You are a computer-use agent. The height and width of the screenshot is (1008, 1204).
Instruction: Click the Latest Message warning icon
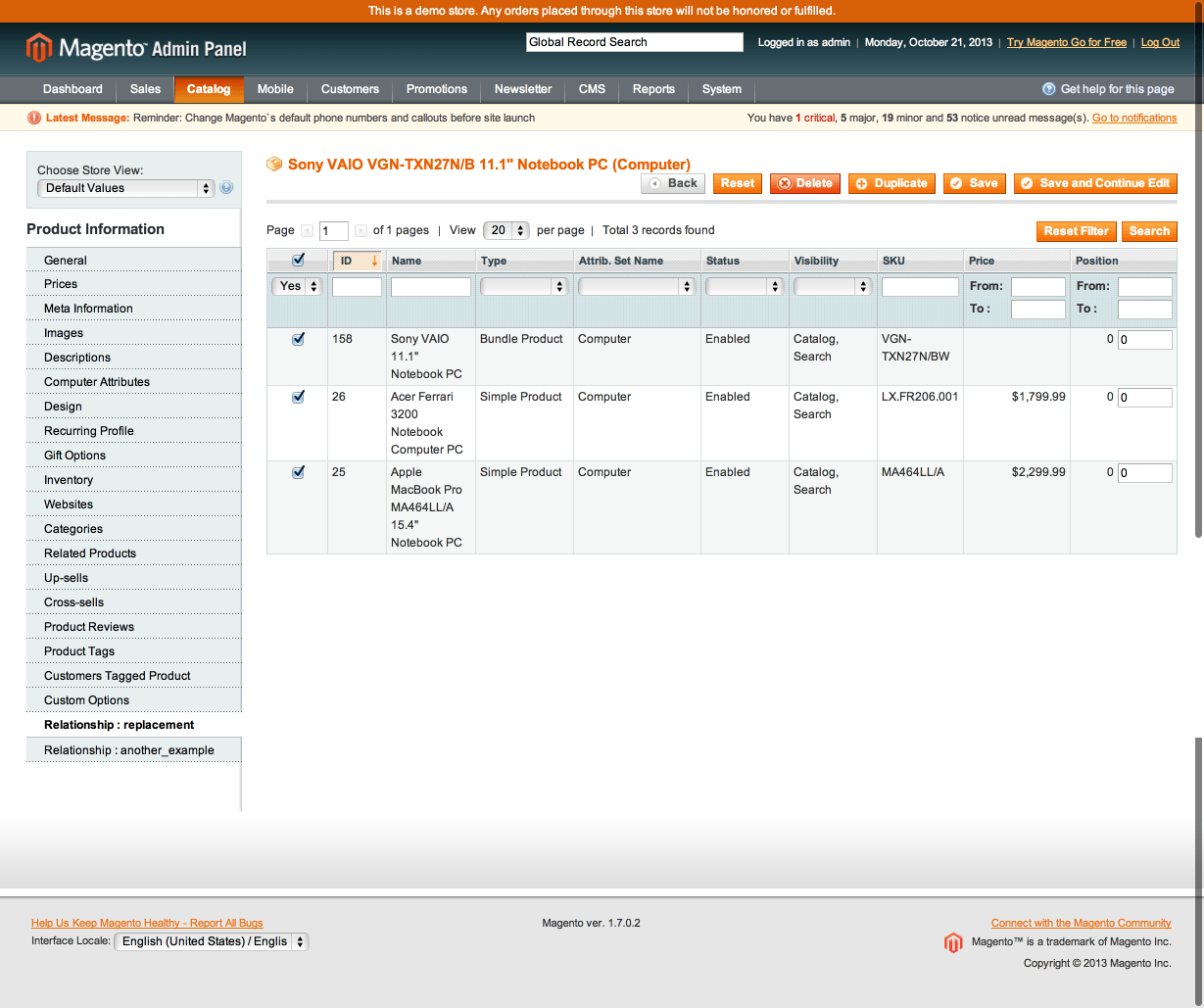click(x=34, y=118)
